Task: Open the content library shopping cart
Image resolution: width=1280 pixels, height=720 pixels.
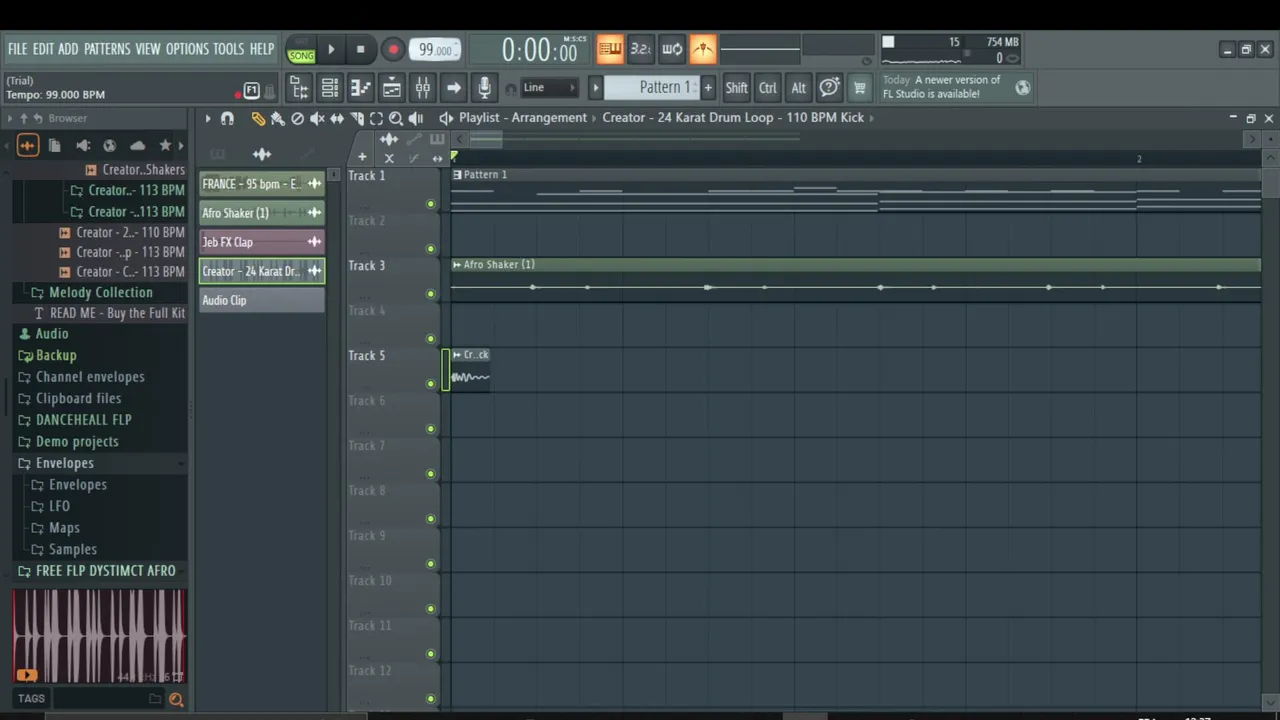Action: click(859, 88)
